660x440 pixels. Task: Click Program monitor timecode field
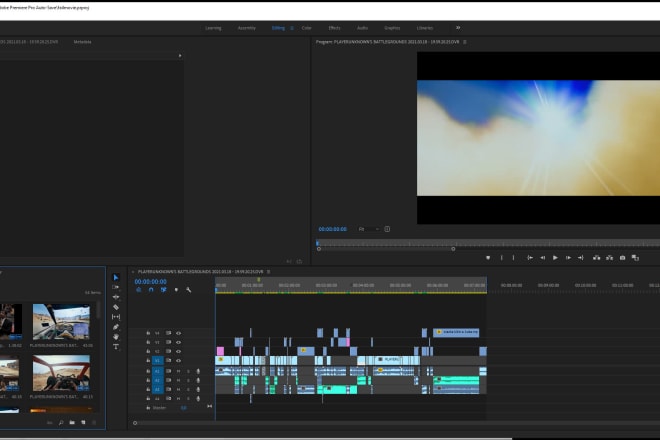333,229
